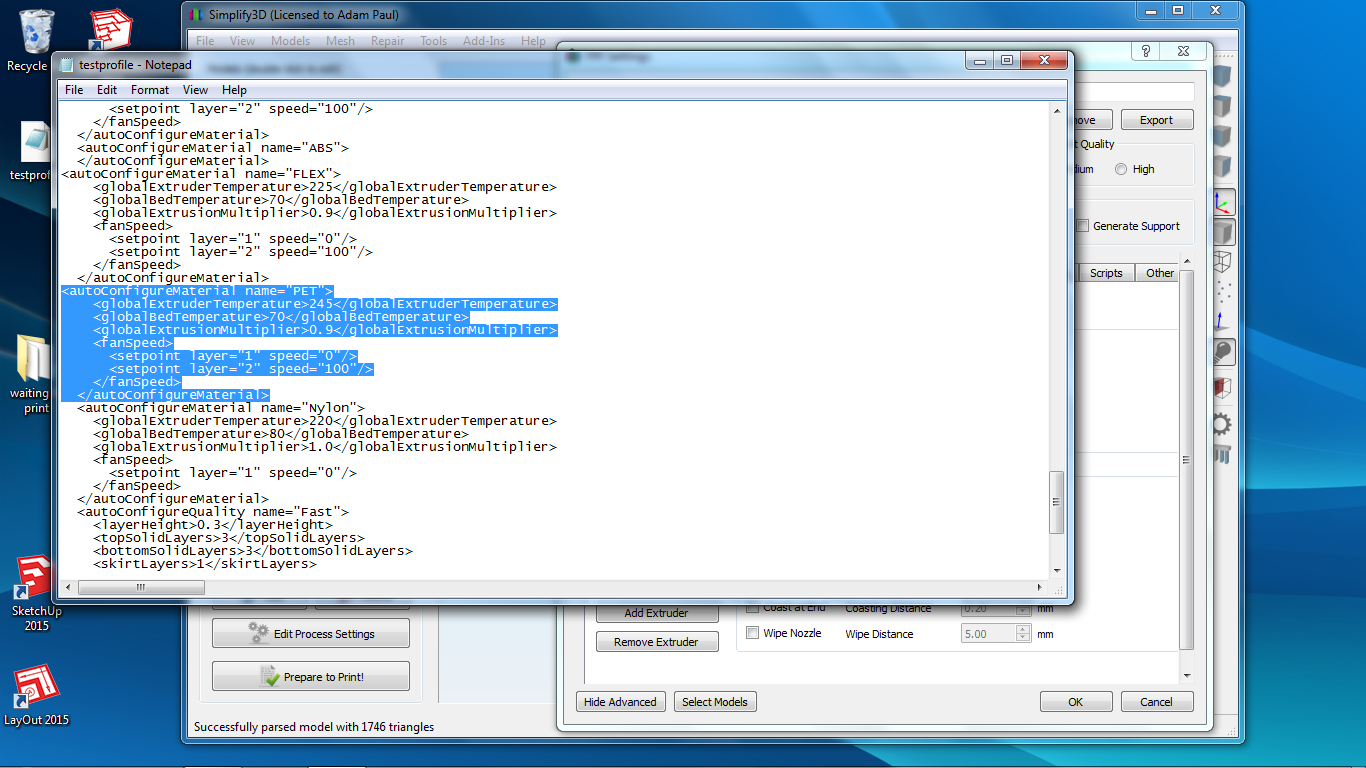Click the Prepare to Print! button
This screenshot has height=768, width=1366.
[x=311, y=677]
